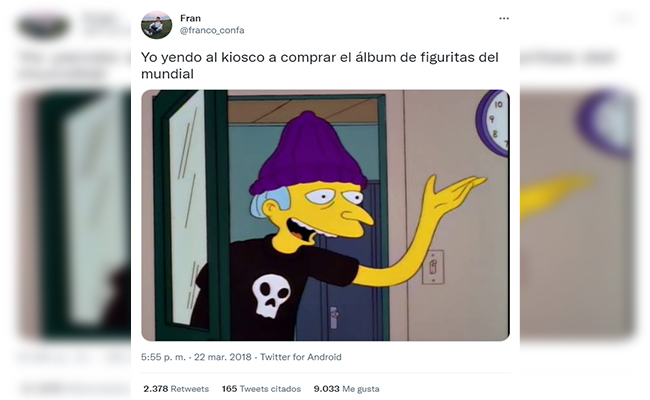
Task: Open the tweet's three-dot more options menu
Action: (x=504, y=19)
